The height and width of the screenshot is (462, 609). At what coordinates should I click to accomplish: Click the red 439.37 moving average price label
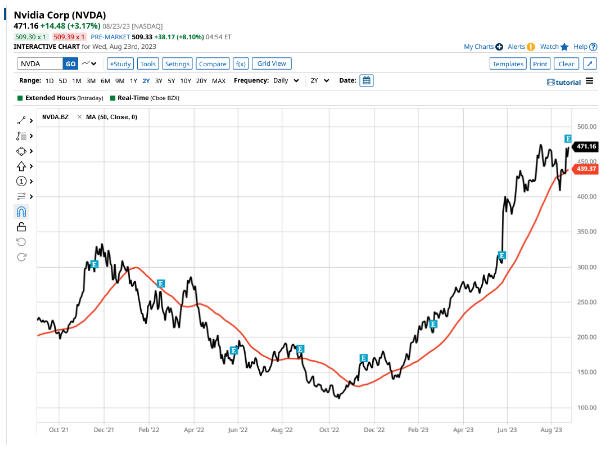point(585,169)
